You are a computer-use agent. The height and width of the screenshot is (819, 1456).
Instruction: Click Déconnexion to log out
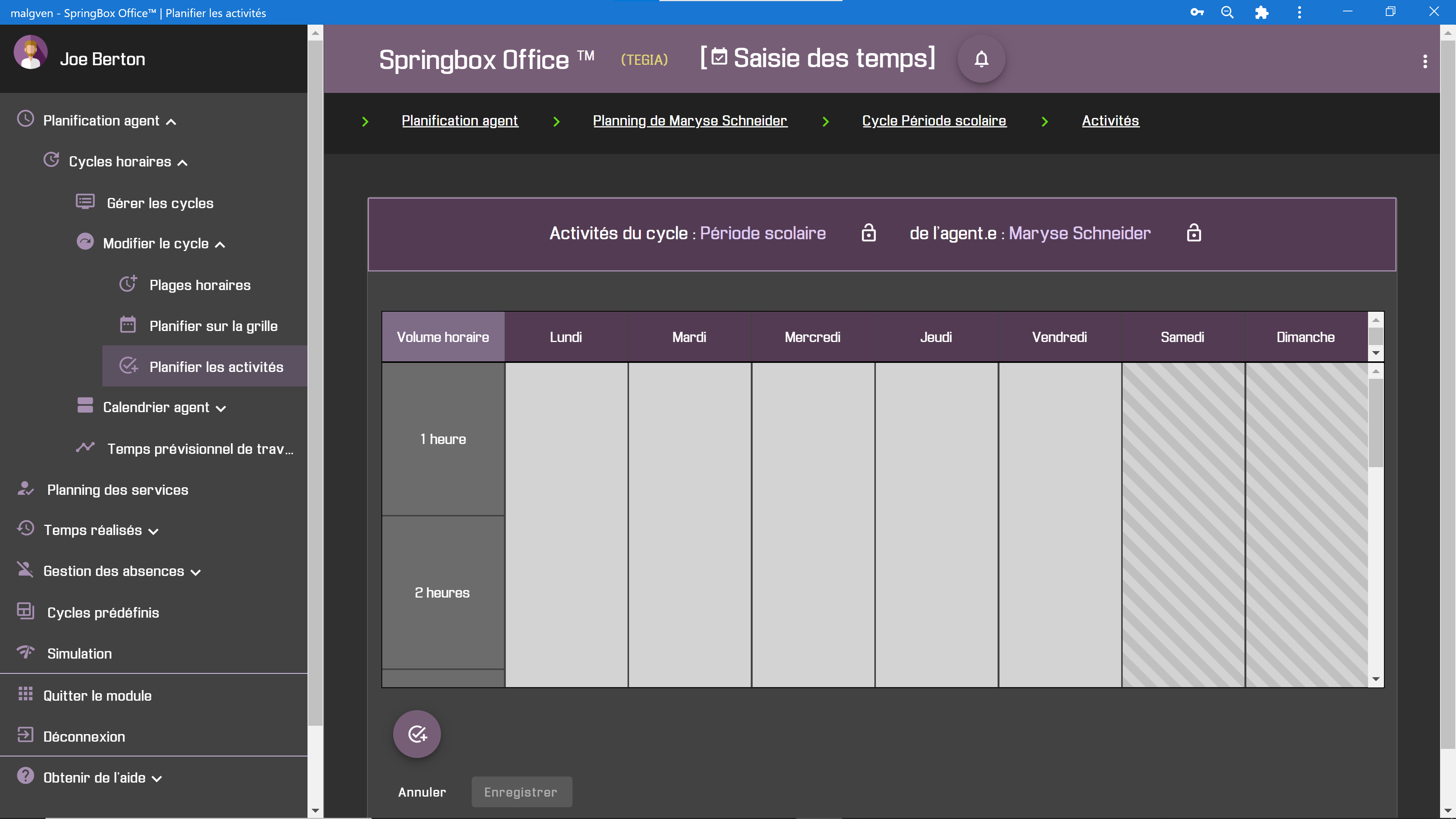pos(84,736)
